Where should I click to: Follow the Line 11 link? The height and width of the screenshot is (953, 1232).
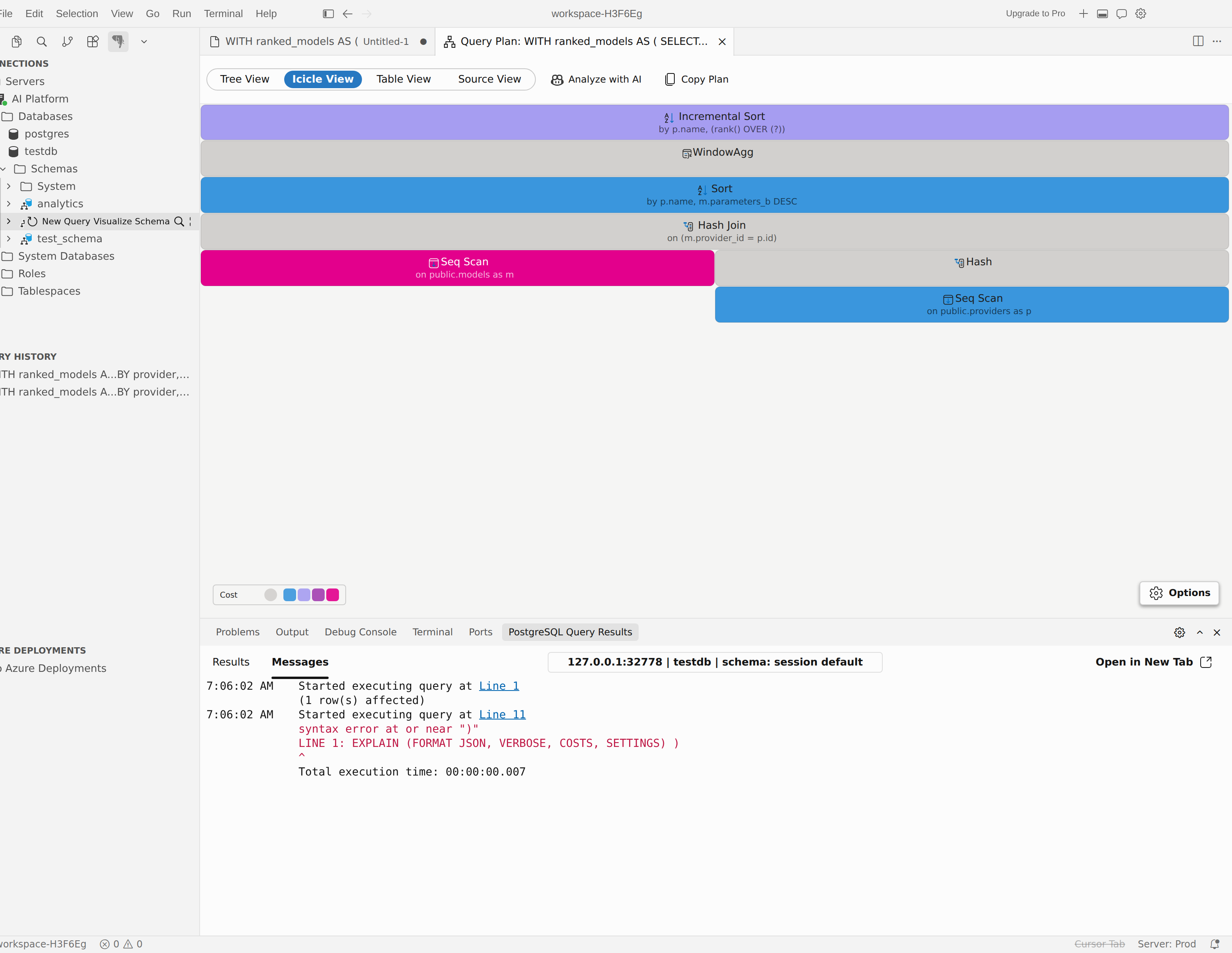(x=502, y=714)
